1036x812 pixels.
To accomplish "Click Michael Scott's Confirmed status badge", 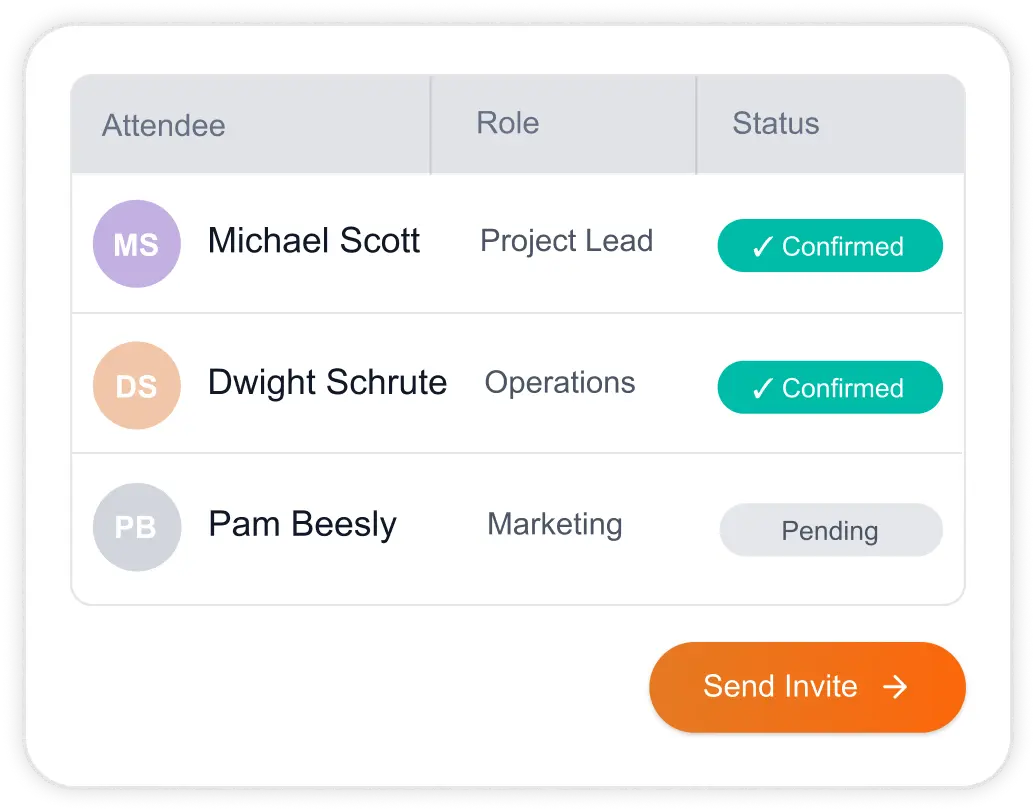I will (830, 246).
